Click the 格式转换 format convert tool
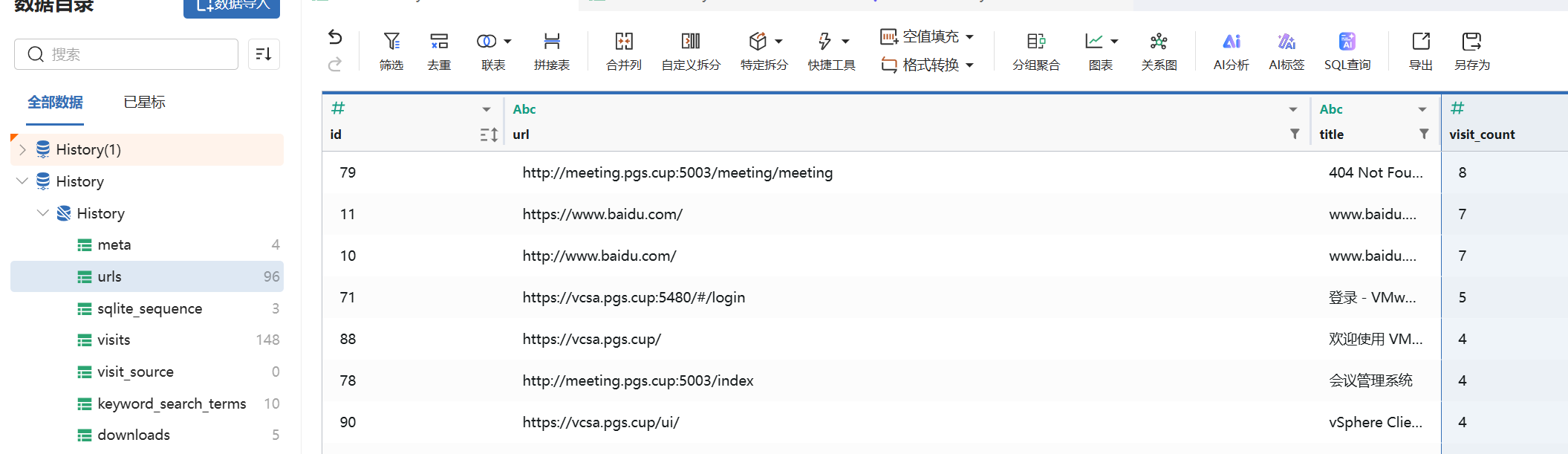This screenshot has width=1568, height=454. 920,65
